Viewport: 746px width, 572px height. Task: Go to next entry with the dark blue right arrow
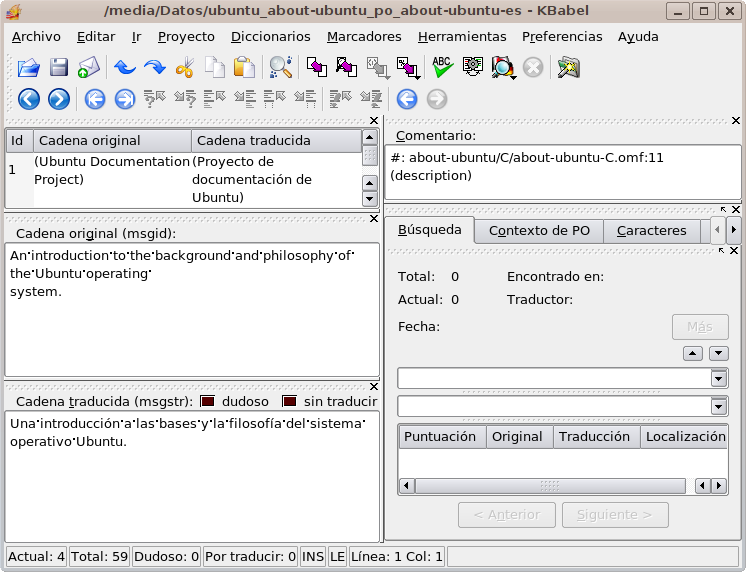[59, 99]
